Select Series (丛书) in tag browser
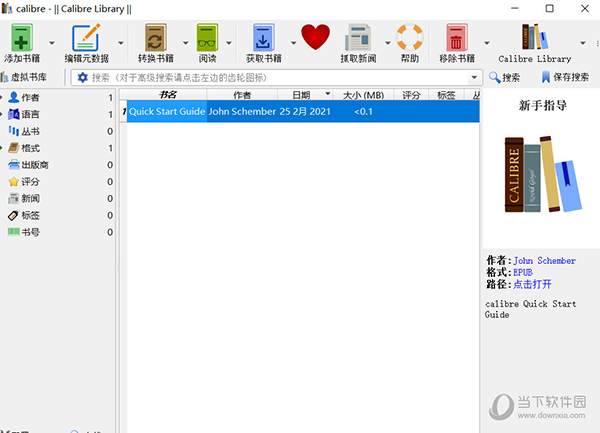The image size is (600, 433). click(x=58, y=131)
